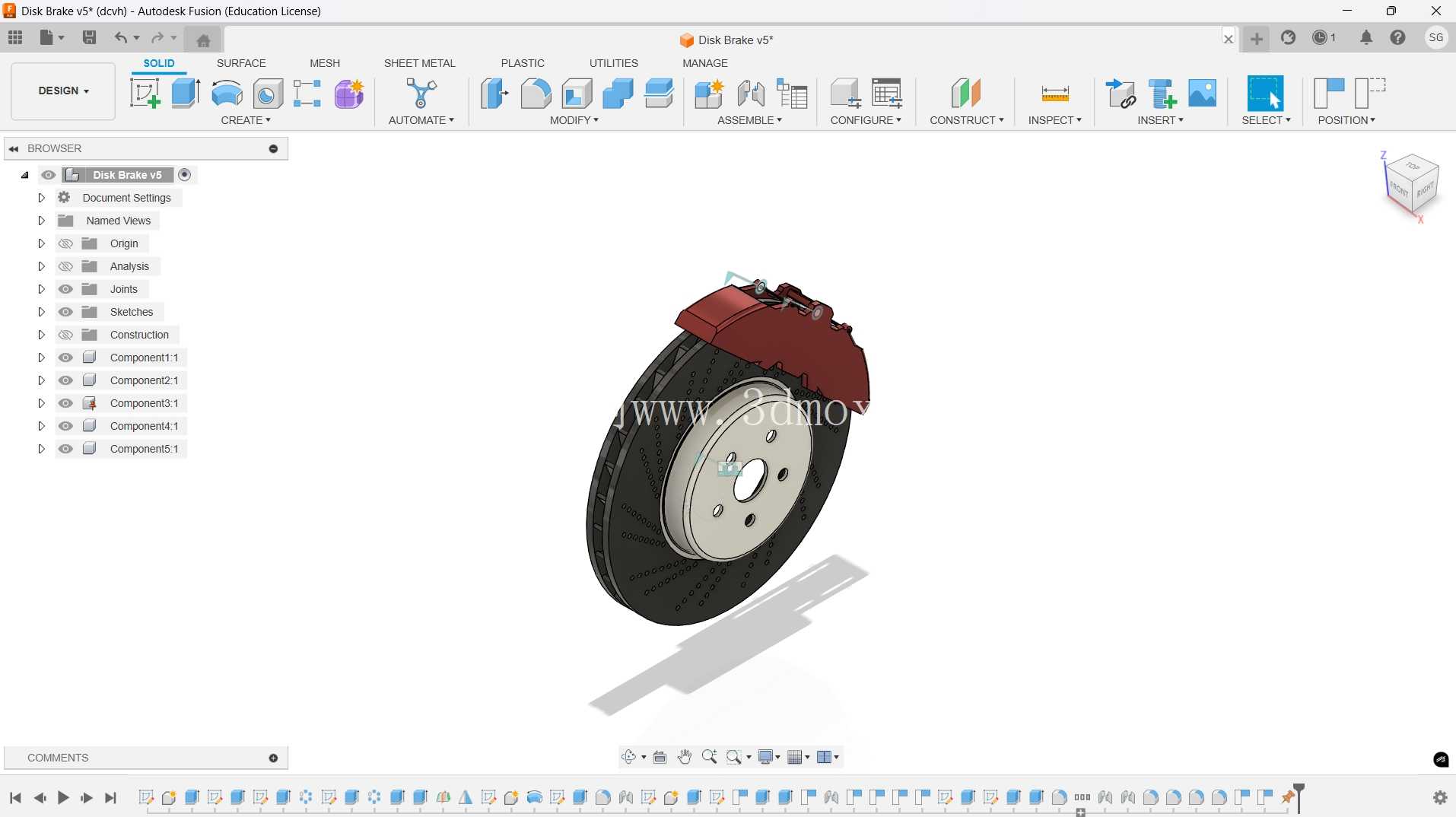1456x817 pixels.
Task: Hide the Sketches folder
Action: 66,312
